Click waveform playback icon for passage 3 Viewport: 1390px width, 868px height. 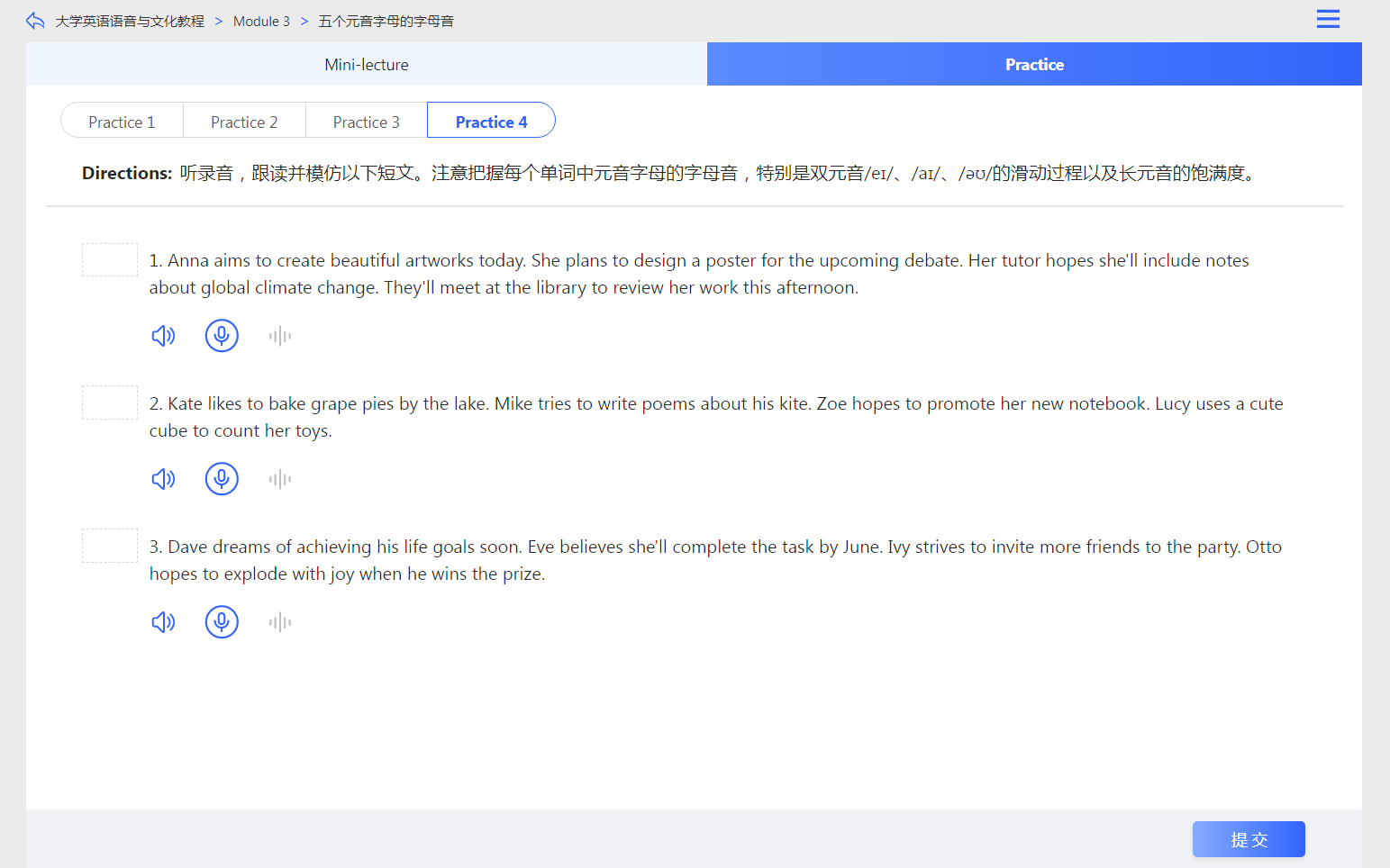[x=280, y=622]
